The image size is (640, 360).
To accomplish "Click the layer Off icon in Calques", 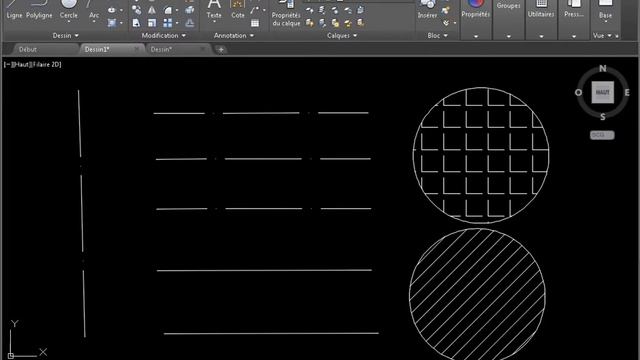I will (309, 10).
